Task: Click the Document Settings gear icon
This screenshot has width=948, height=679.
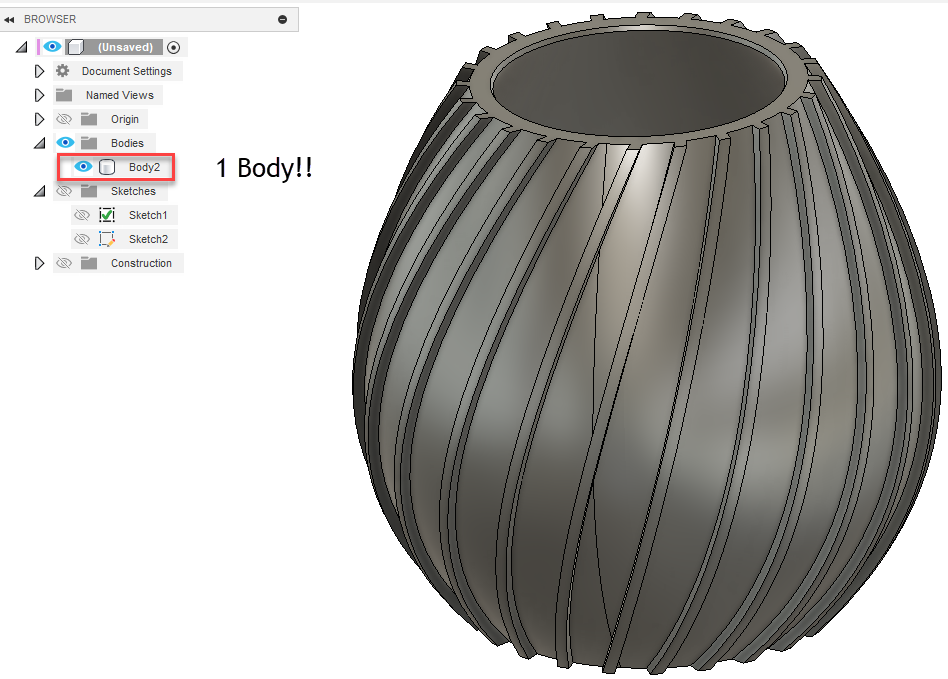Action: (62, 70)
